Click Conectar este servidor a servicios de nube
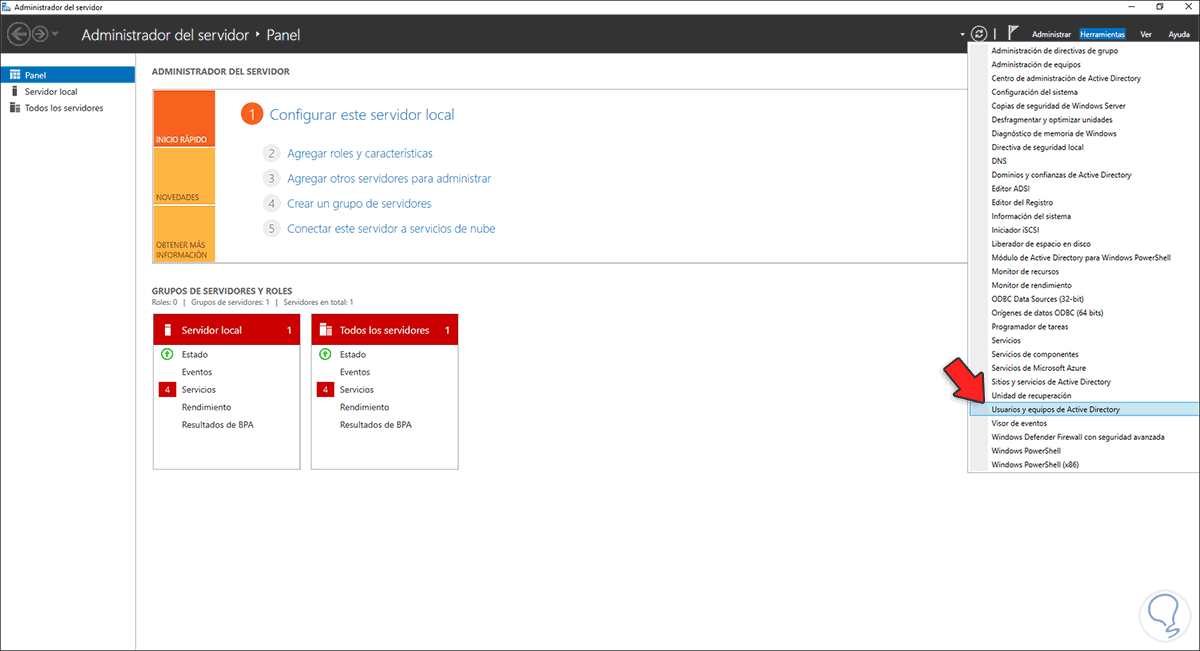The image size is (1200, 651). click(x=391, y=229)
